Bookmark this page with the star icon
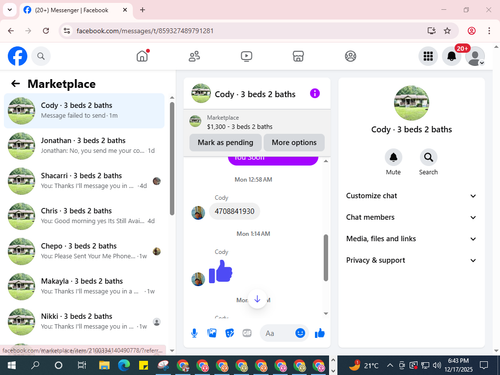 tap(447, 31)
